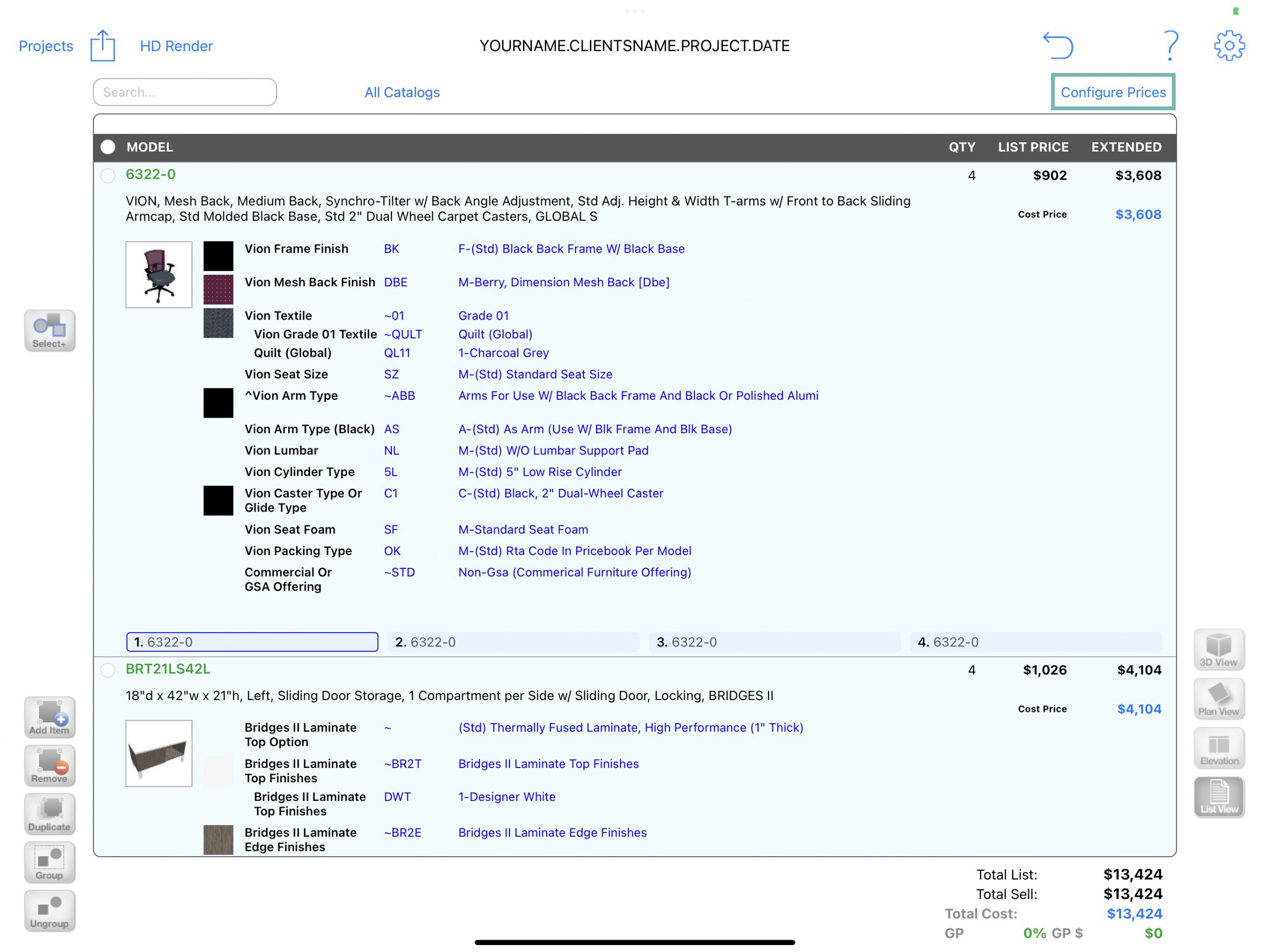Change option M-(Std) Rta Code In Pricebook
Image resolution: width=1270 pixels, height=952 pixels.
(574, 551)
